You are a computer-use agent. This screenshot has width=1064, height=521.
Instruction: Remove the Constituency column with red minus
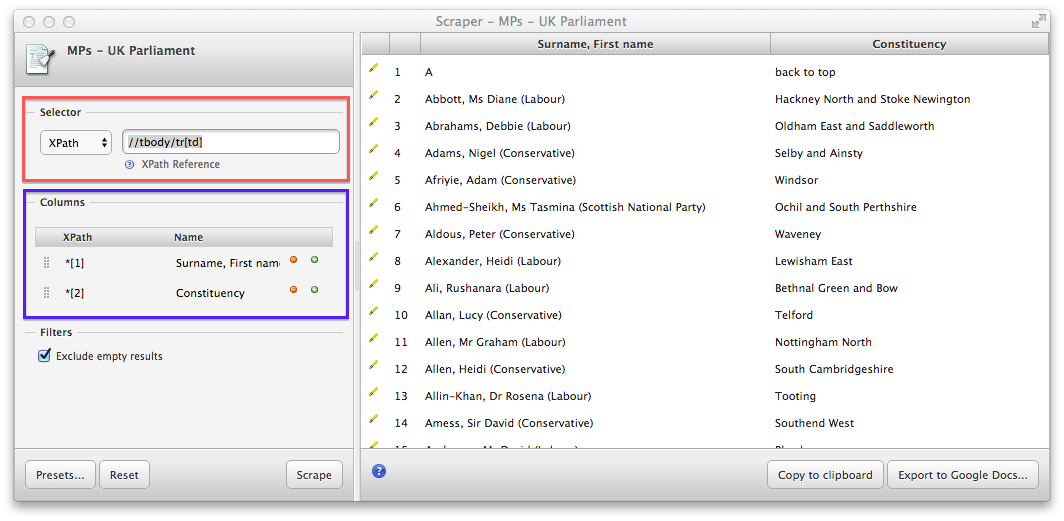tap(294, 290)
